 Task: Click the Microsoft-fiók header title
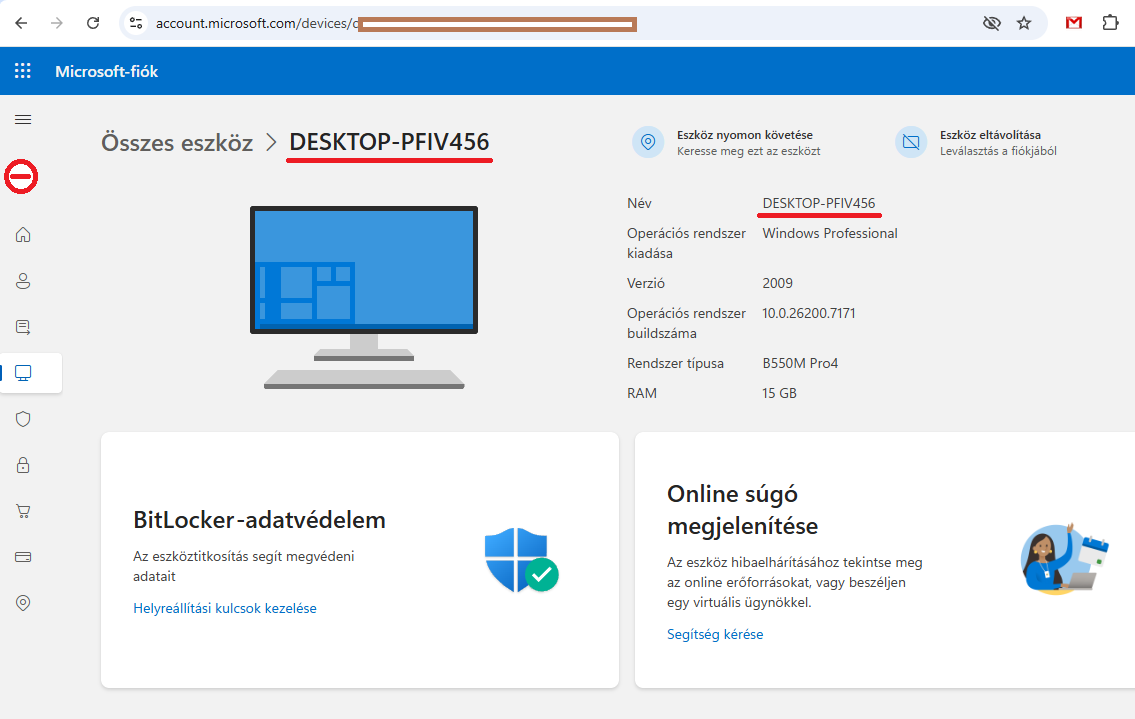pos(106,71)
